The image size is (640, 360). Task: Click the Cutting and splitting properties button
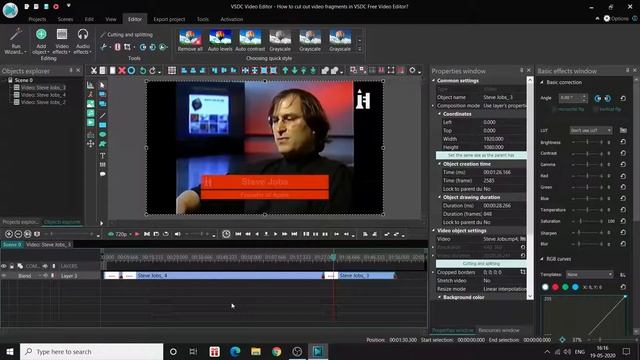481,264
